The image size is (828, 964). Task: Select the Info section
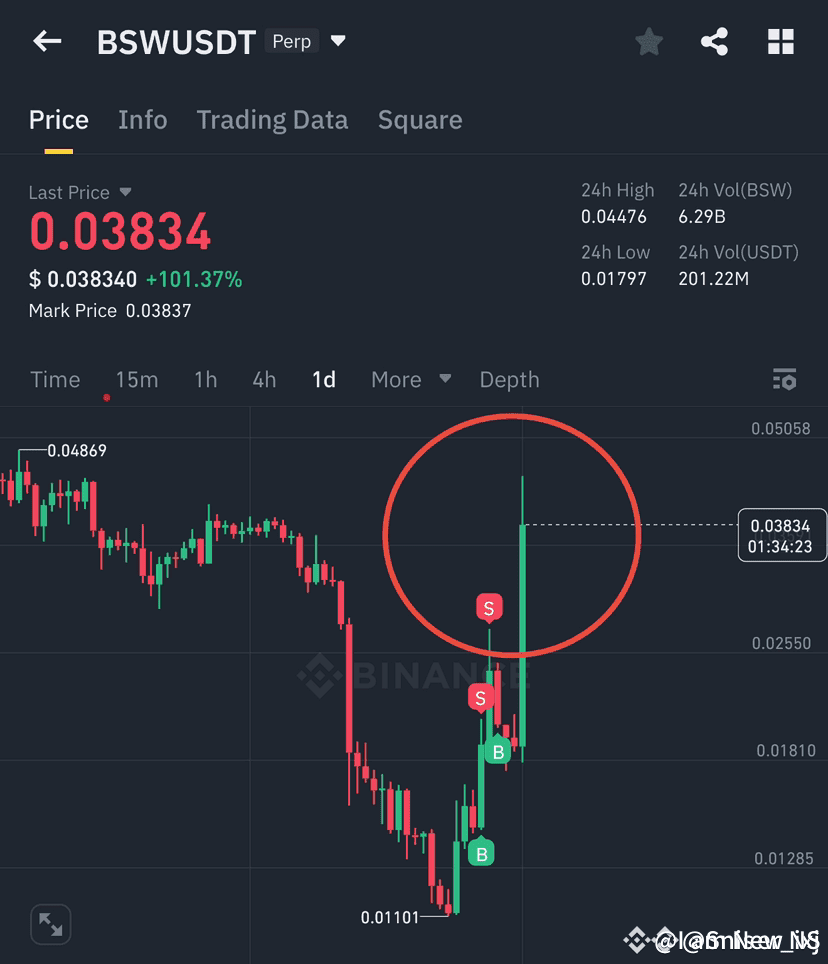click(142, 120)
